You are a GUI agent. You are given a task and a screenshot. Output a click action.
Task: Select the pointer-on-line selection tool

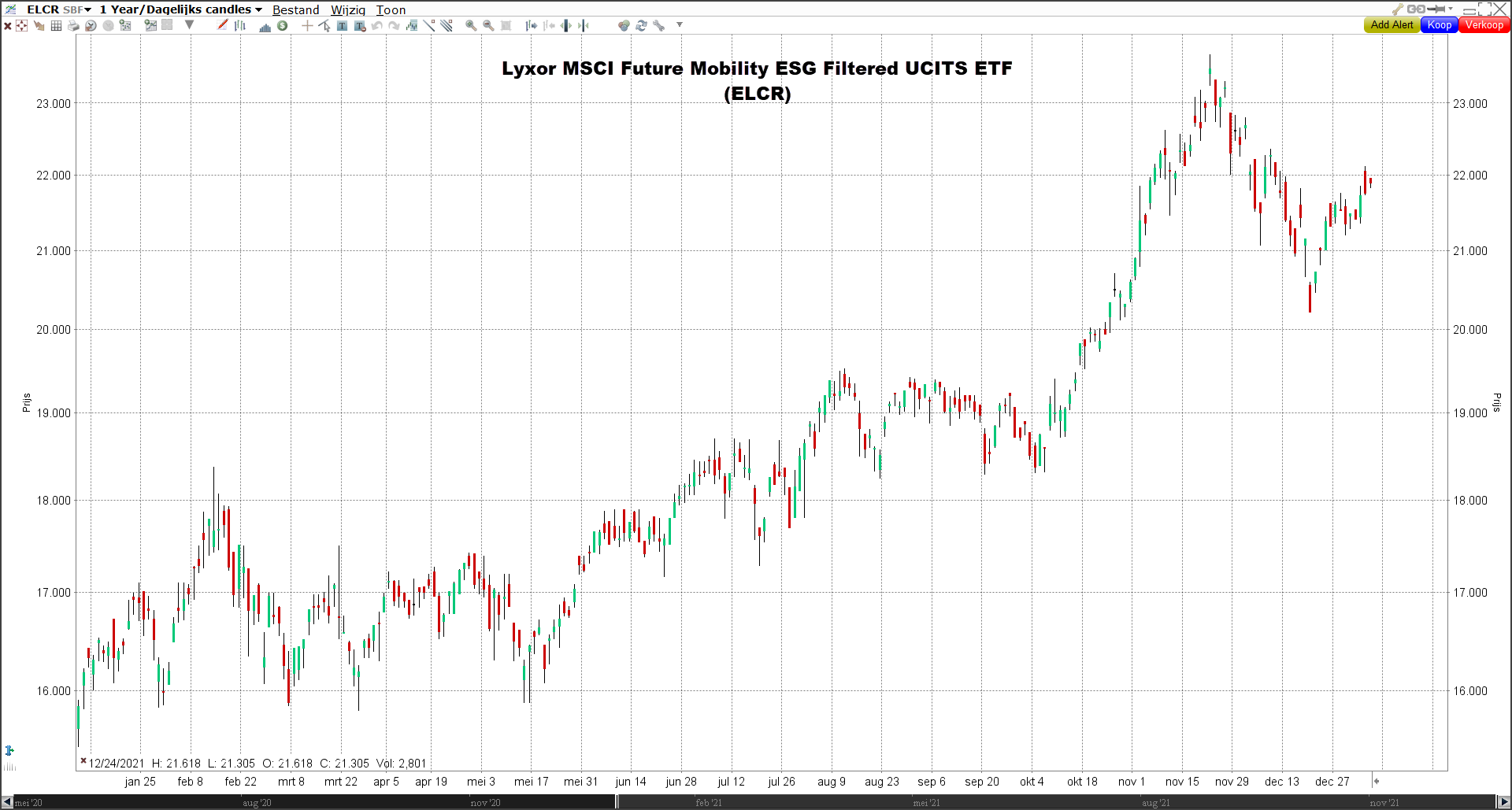coord(324,26)
